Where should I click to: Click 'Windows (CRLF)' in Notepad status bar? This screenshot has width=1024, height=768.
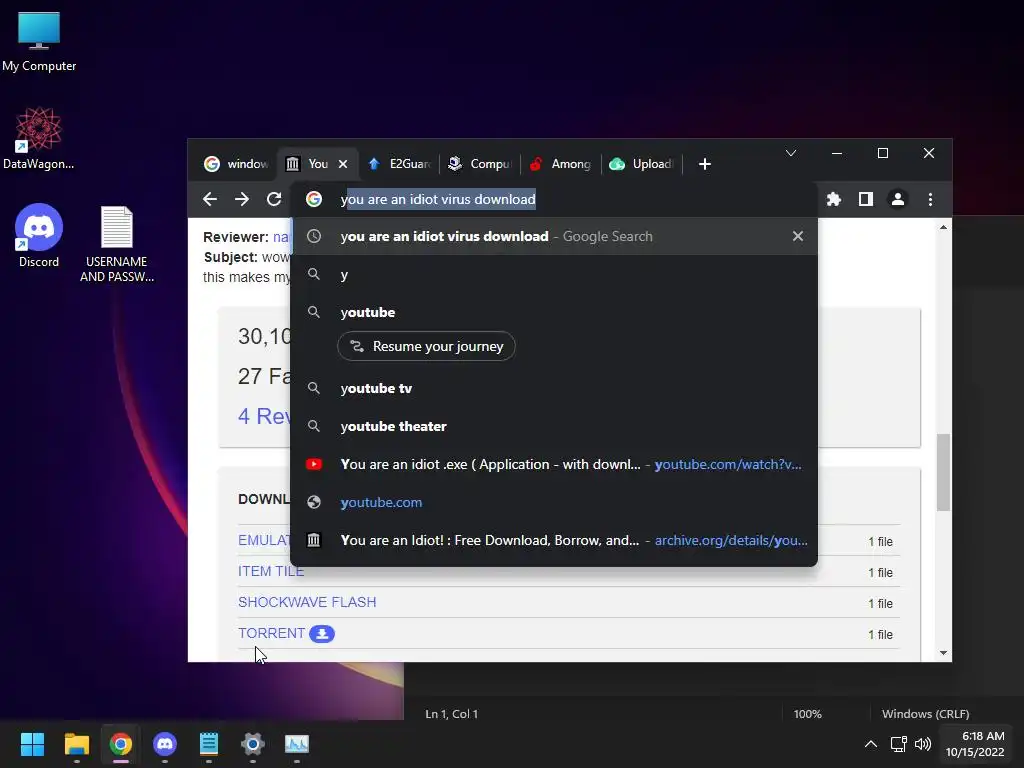(x=925, y=714)
